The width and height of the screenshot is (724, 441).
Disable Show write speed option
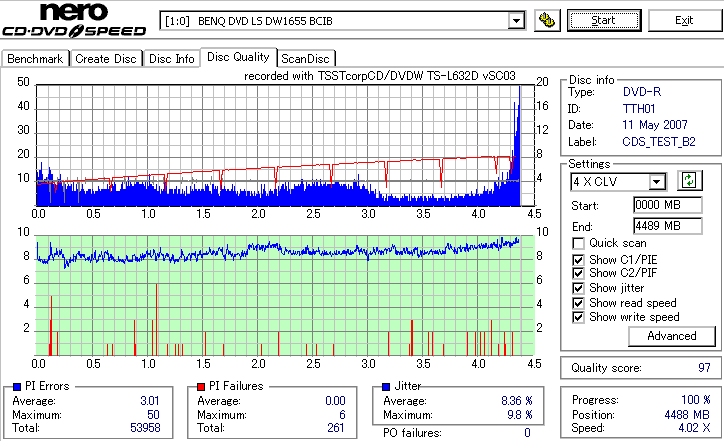pyautogui.click(x=578, y=317)
